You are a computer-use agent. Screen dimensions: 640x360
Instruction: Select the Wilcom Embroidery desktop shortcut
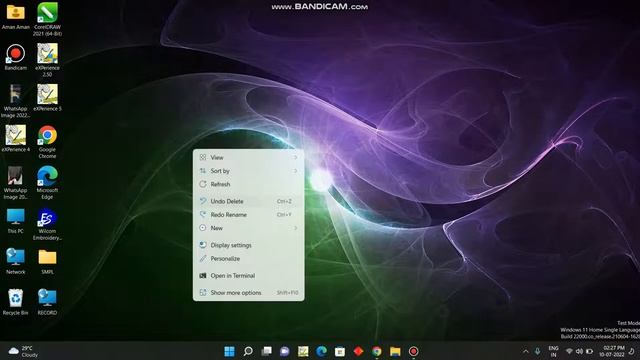(x=47, y=224)
